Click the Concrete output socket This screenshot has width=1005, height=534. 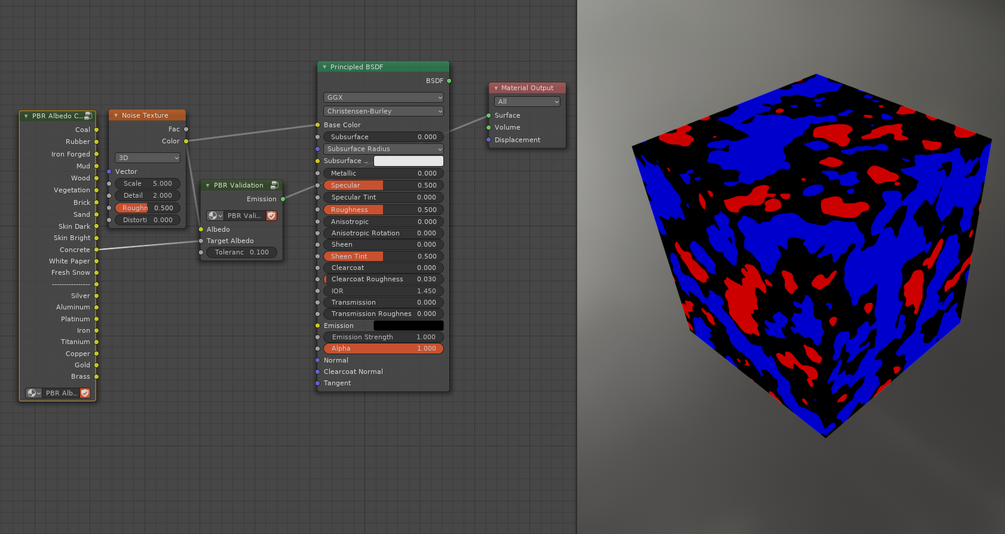[x=96, y=249]
